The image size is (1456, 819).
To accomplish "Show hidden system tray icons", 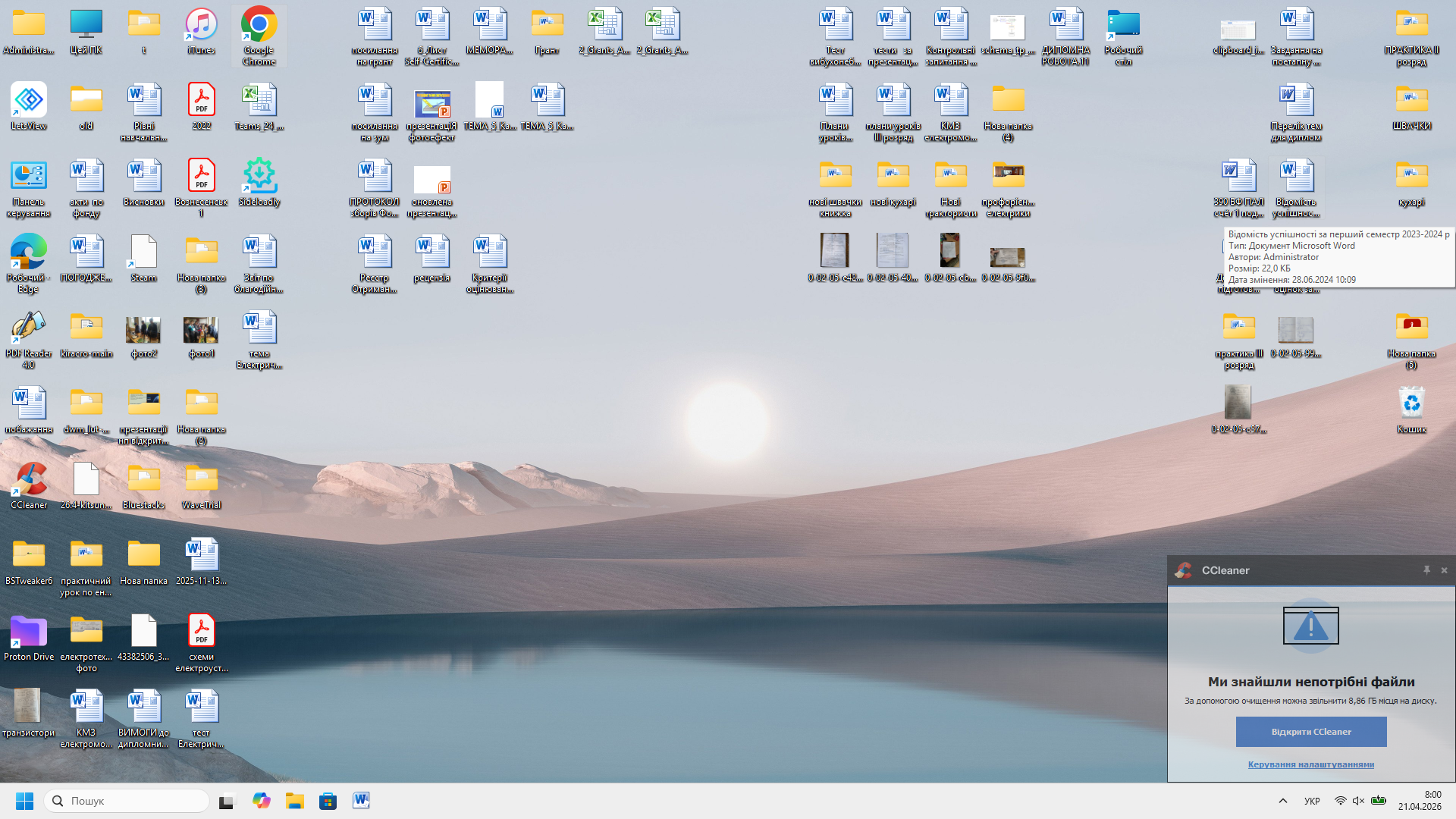I will point(1283,801).
